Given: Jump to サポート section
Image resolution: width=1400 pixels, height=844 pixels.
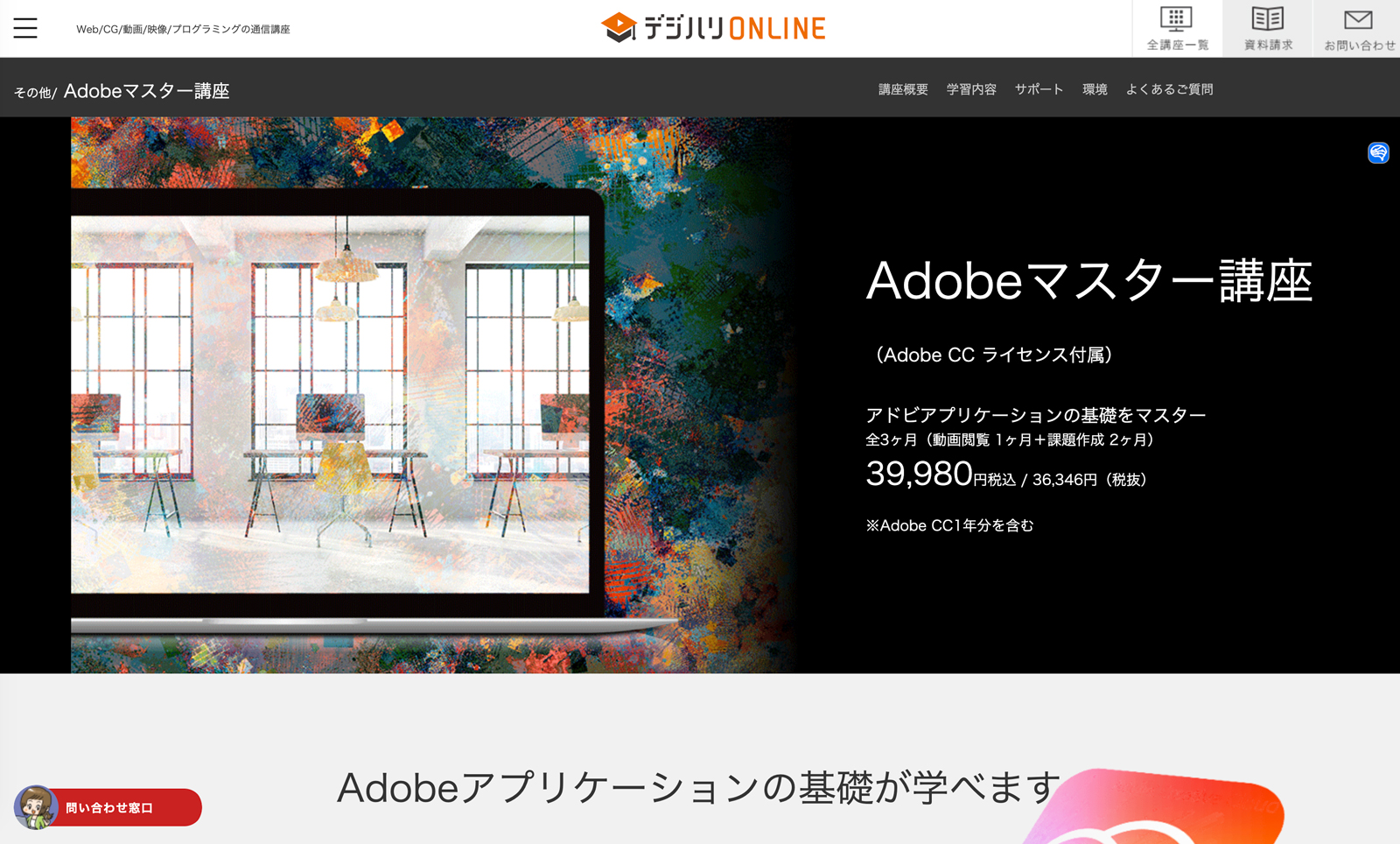Looking at the screenshot, I should [x=1039, y=89].
